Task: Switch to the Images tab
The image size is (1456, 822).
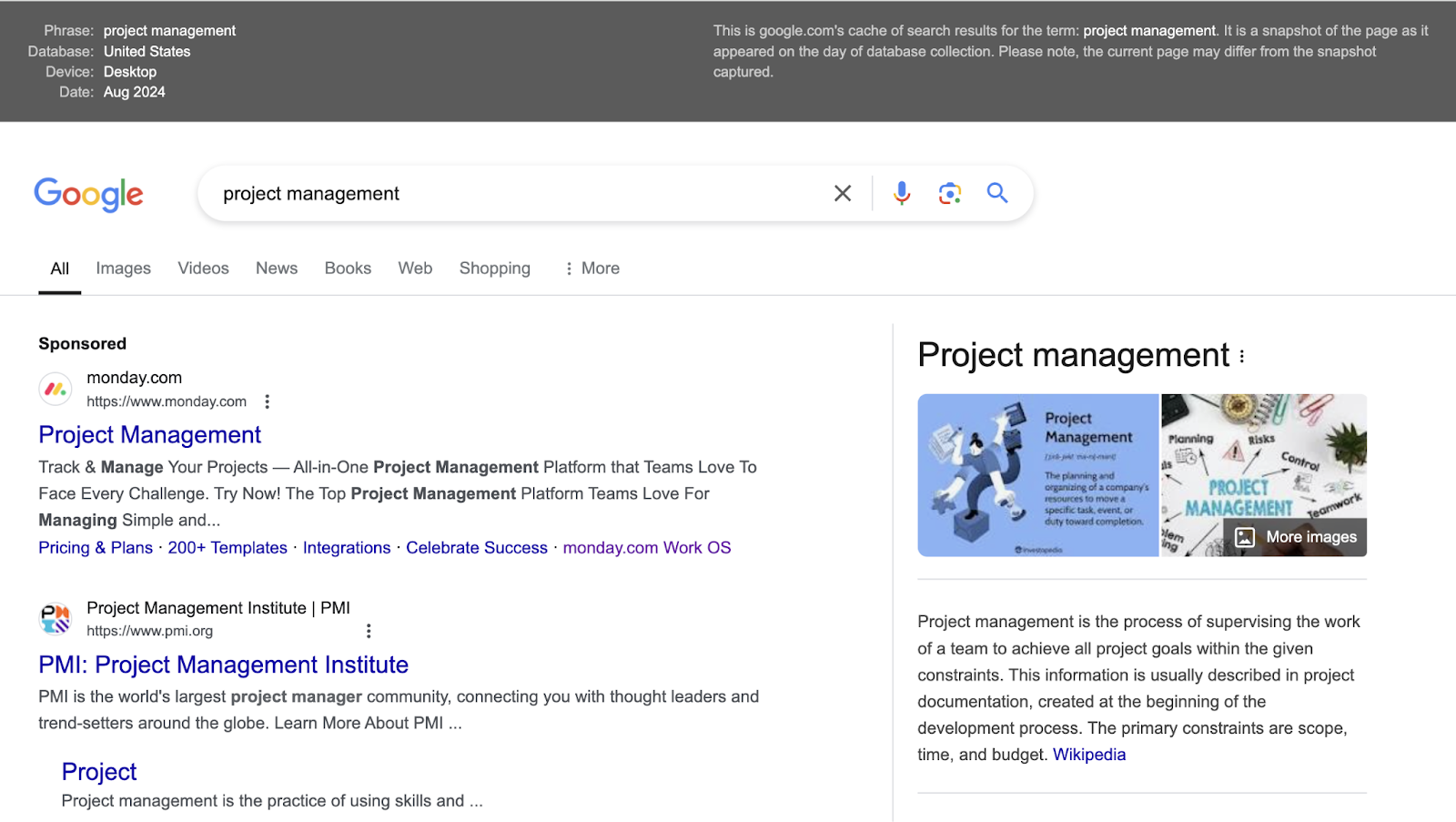Action: (x=123, y=268)
